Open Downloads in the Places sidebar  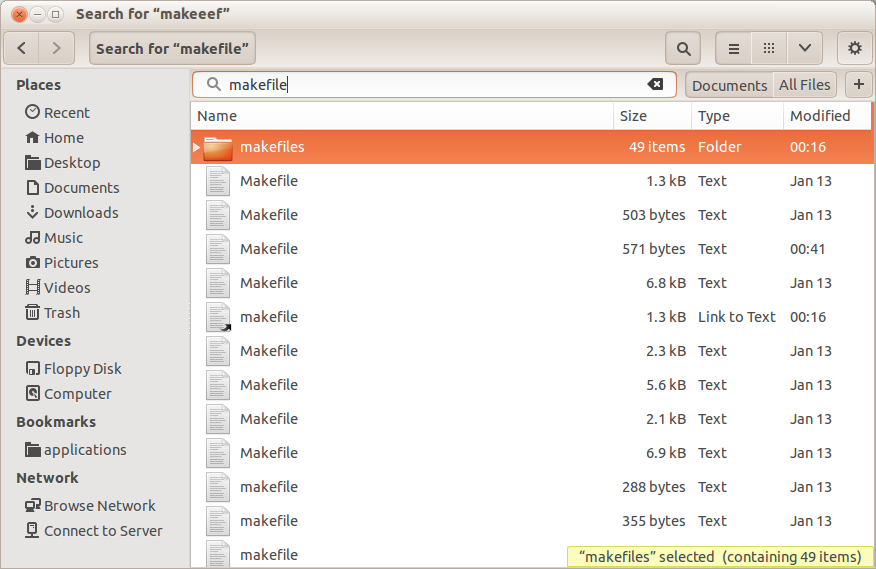point(80,213)
